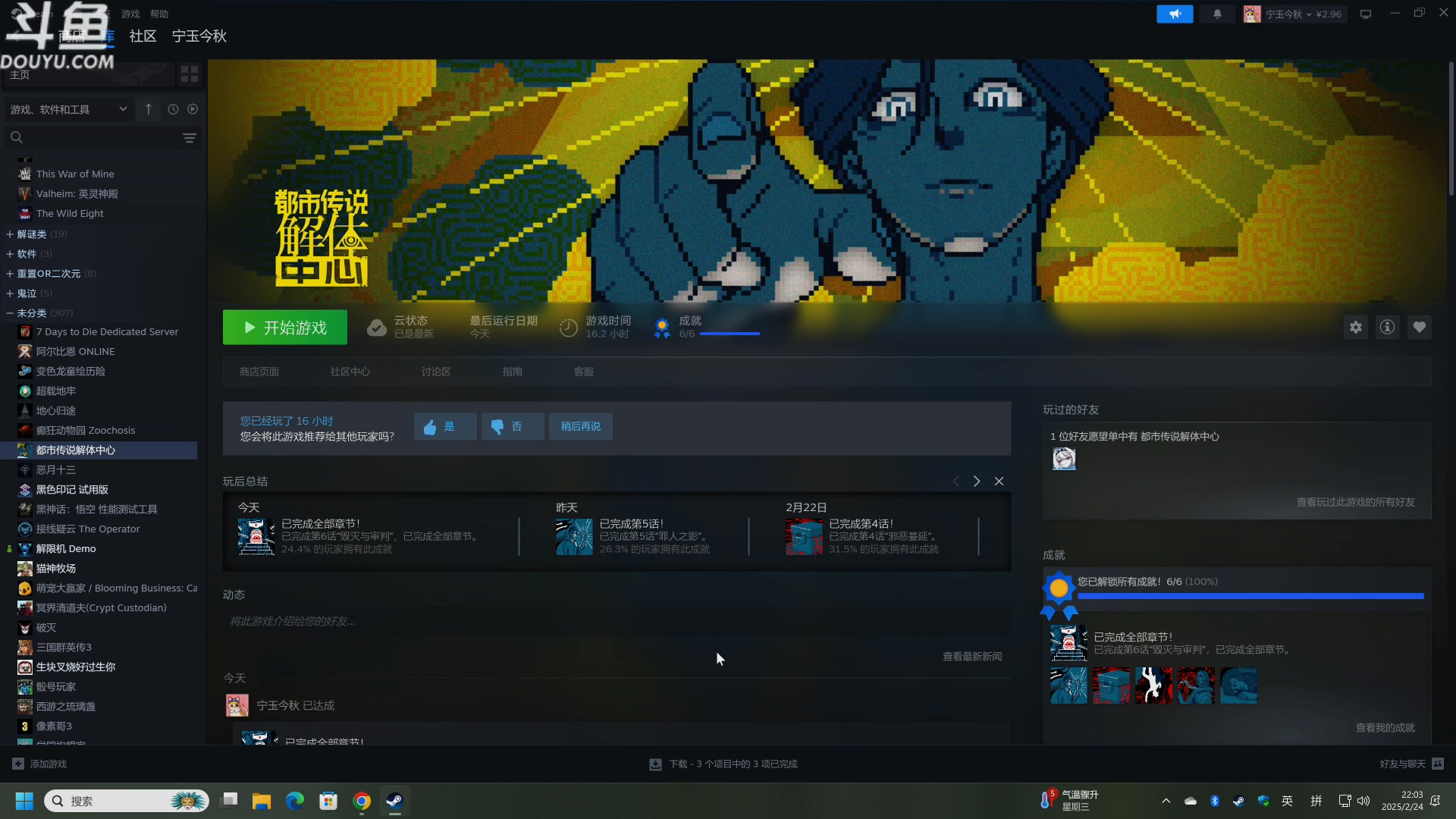
Task: Open 查看我的成就 link
Action: [1385, 728]
